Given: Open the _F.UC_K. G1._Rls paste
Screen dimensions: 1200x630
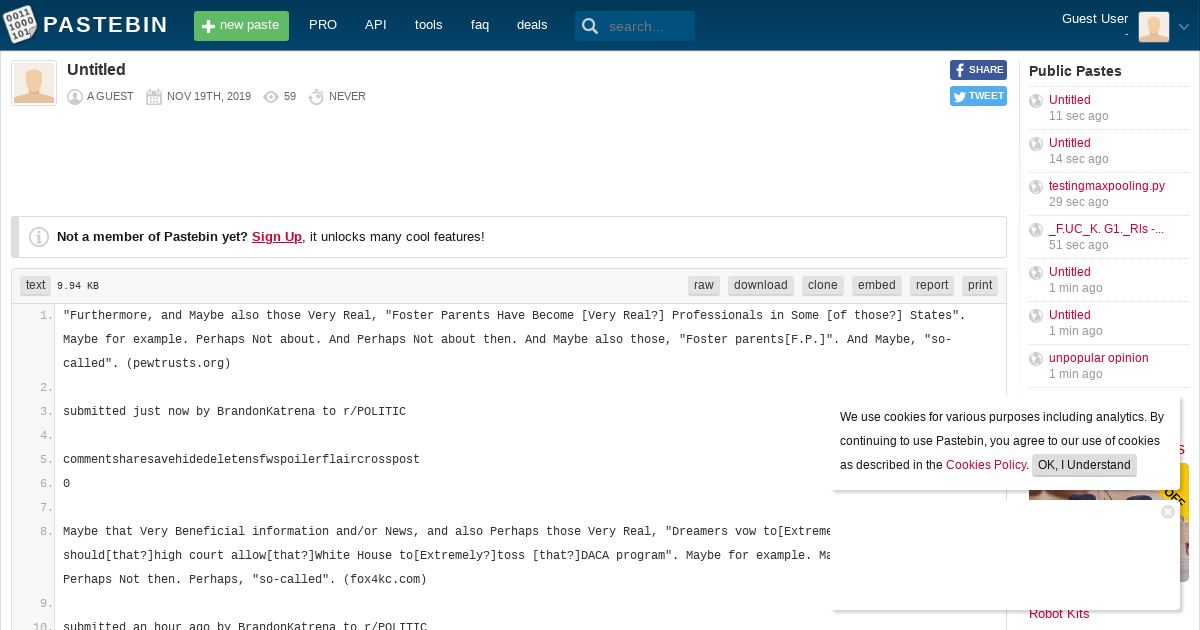Looking at the screenshot, I should click(1106, 229).
